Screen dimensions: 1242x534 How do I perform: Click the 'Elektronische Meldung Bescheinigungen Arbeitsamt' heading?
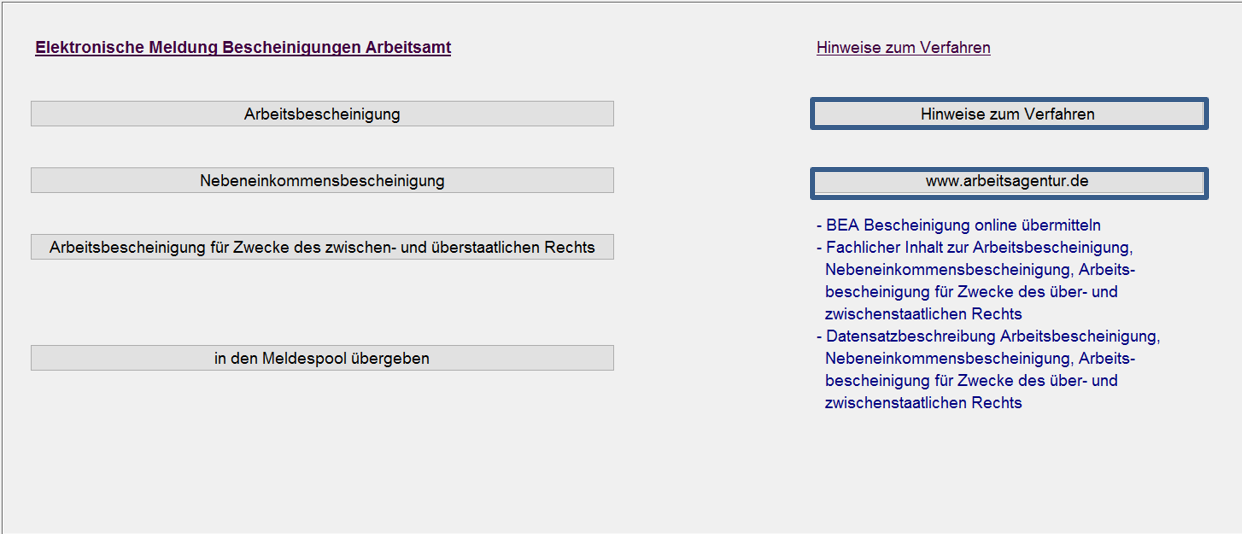(x=243, y=47)
